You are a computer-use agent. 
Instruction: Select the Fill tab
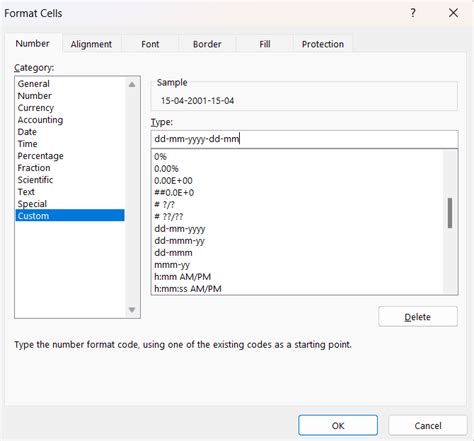pos(265,44)
